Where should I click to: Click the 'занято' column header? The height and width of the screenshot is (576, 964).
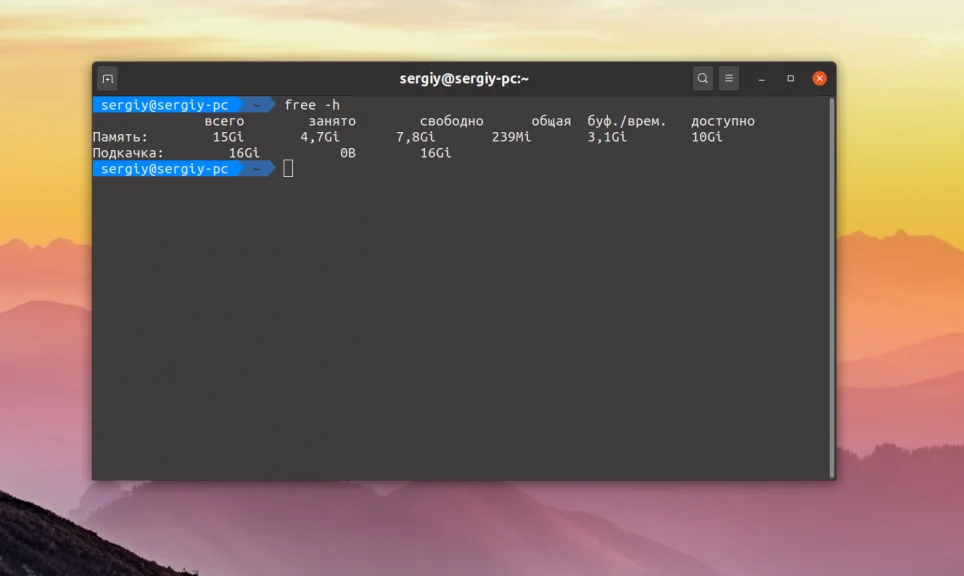[x=332, y=121]
